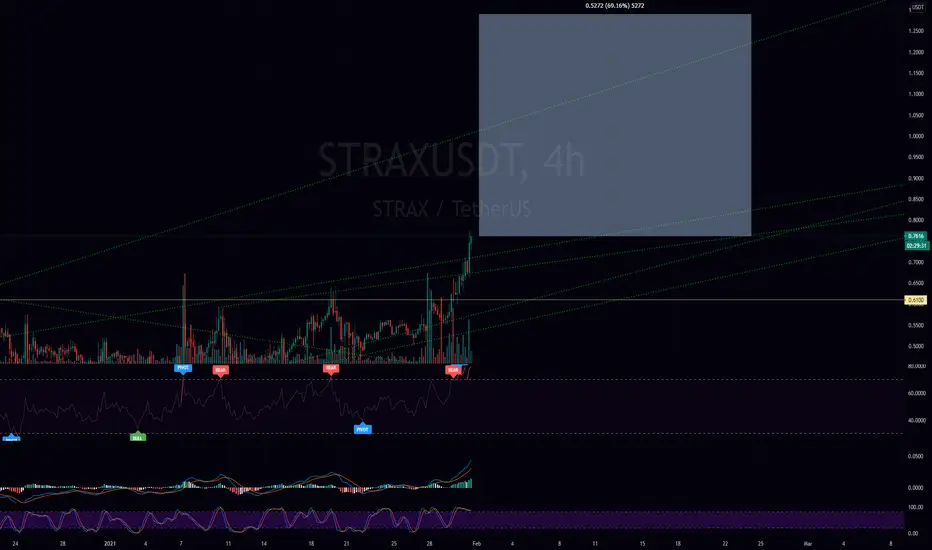Click the red BEAR marker near Jan 30
The image size is (932, 550).
[x=453, y=370]
